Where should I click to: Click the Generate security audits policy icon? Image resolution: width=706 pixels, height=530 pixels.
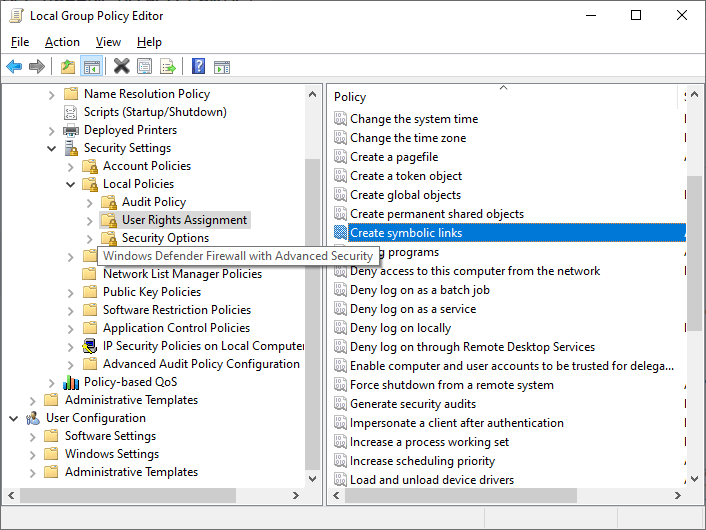(x=340, y=404)
